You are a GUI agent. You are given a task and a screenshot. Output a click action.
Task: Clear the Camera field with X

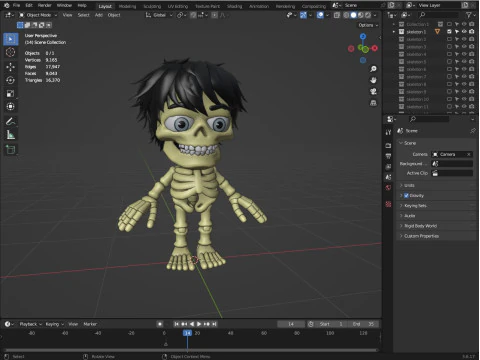(x=469, y=154)
